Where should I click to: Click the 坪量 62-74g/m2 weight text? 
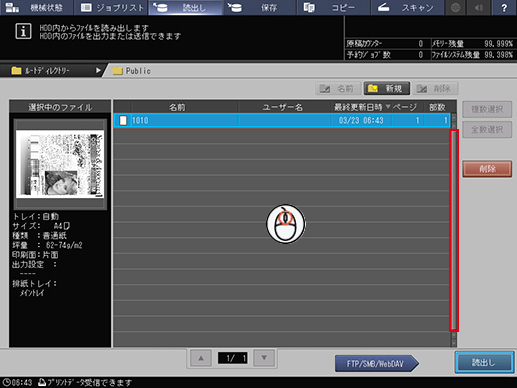coord(47,245)
